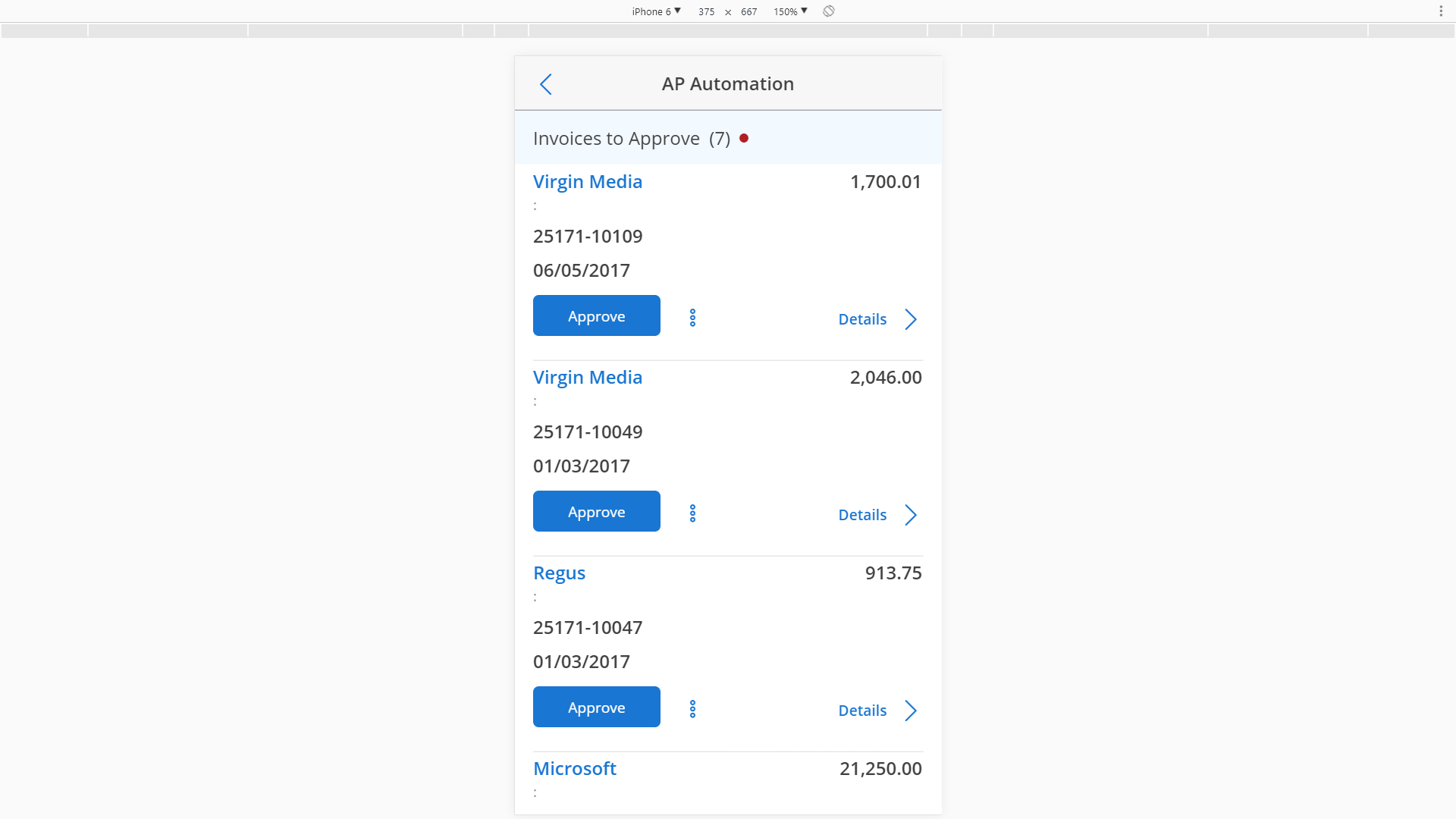1456x819 pixels.
Task: Approve the 2,046.00 Virgin Media invoice
Action: [x=596, y=512]
